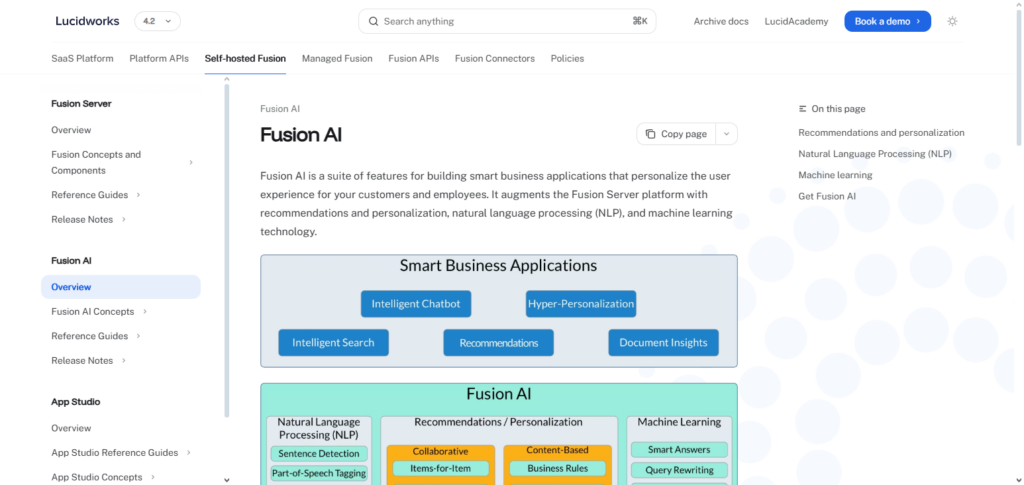This screenshot has width=1024, height=485.
Task: Click Book a demo button
Action: pos(888,21)
